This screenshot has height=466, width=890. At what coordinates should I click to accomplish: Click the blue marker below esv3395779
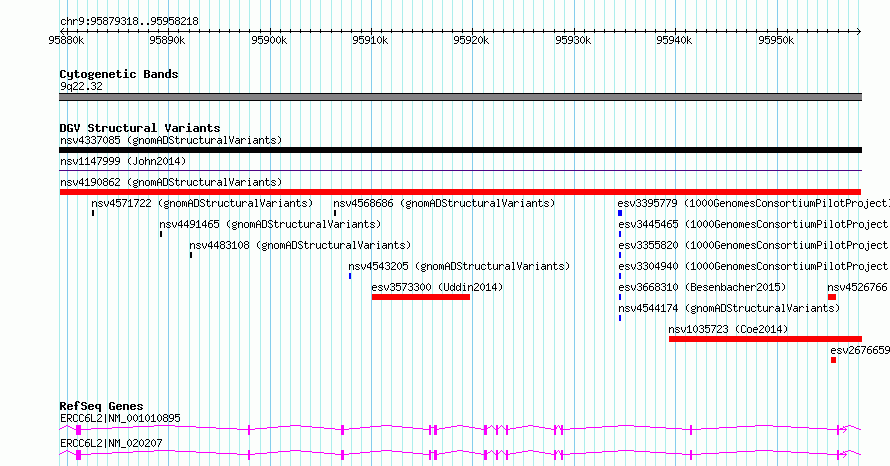tap(620, 213)
